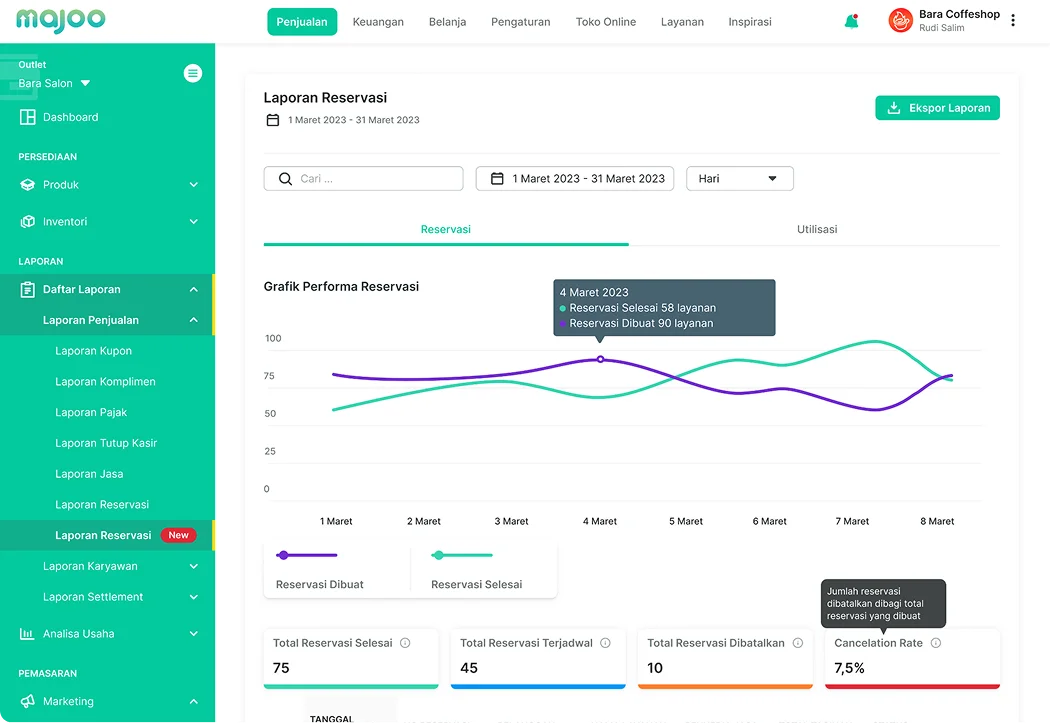The image size is (1050, 723).
Task: Open Laporan Tutup Kasir in sidebar
Action: click(x=106, y=443)
